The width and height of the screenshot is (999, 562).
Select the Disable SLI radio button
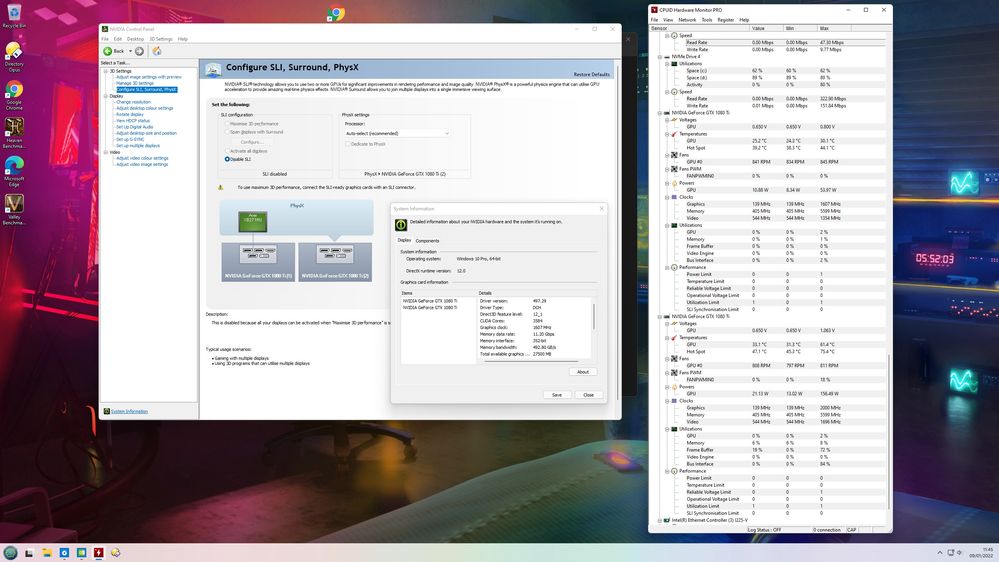227,159
